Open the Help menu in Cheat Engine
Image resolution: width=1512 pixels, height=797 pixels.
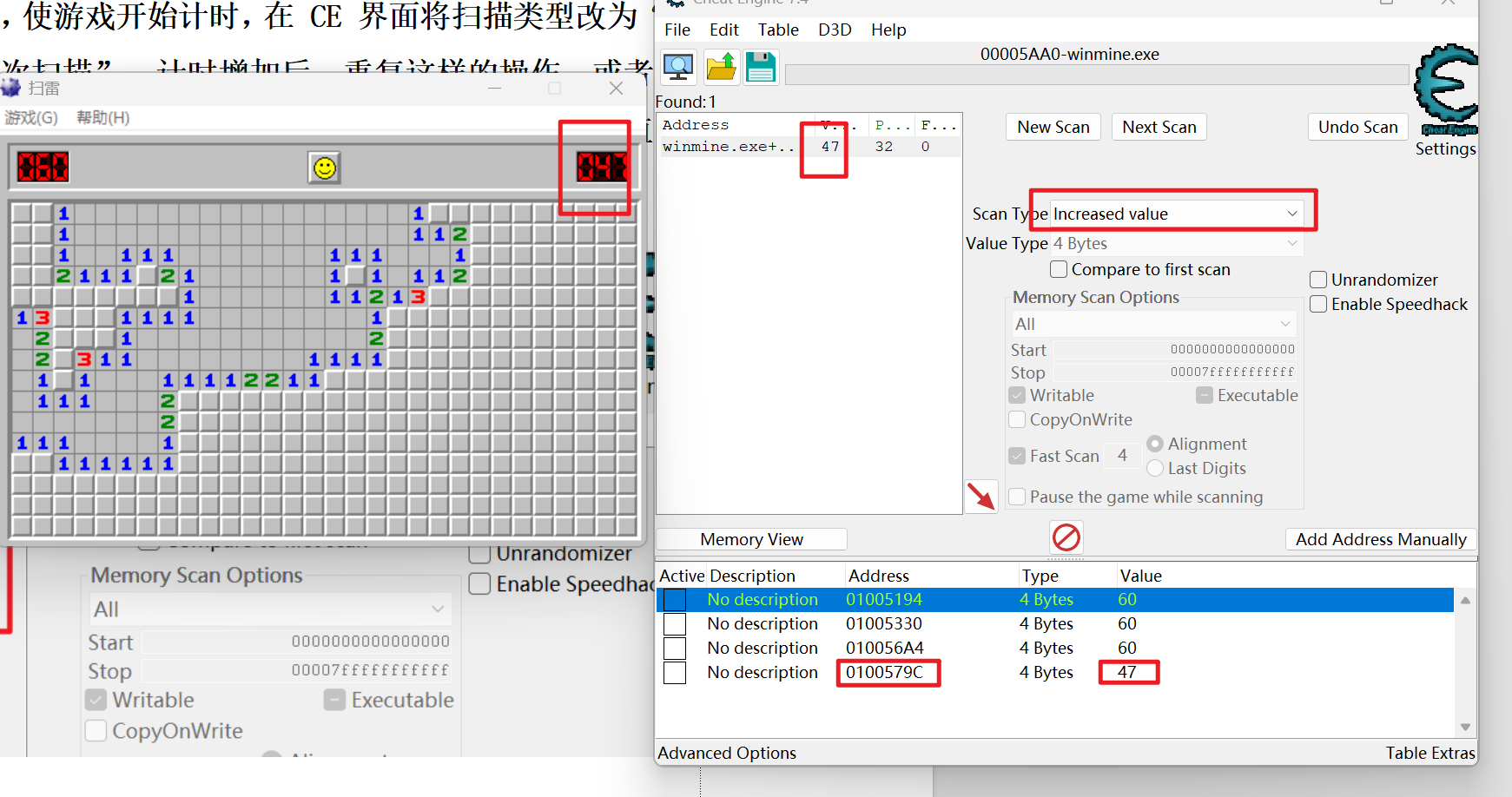coord(888,30)
